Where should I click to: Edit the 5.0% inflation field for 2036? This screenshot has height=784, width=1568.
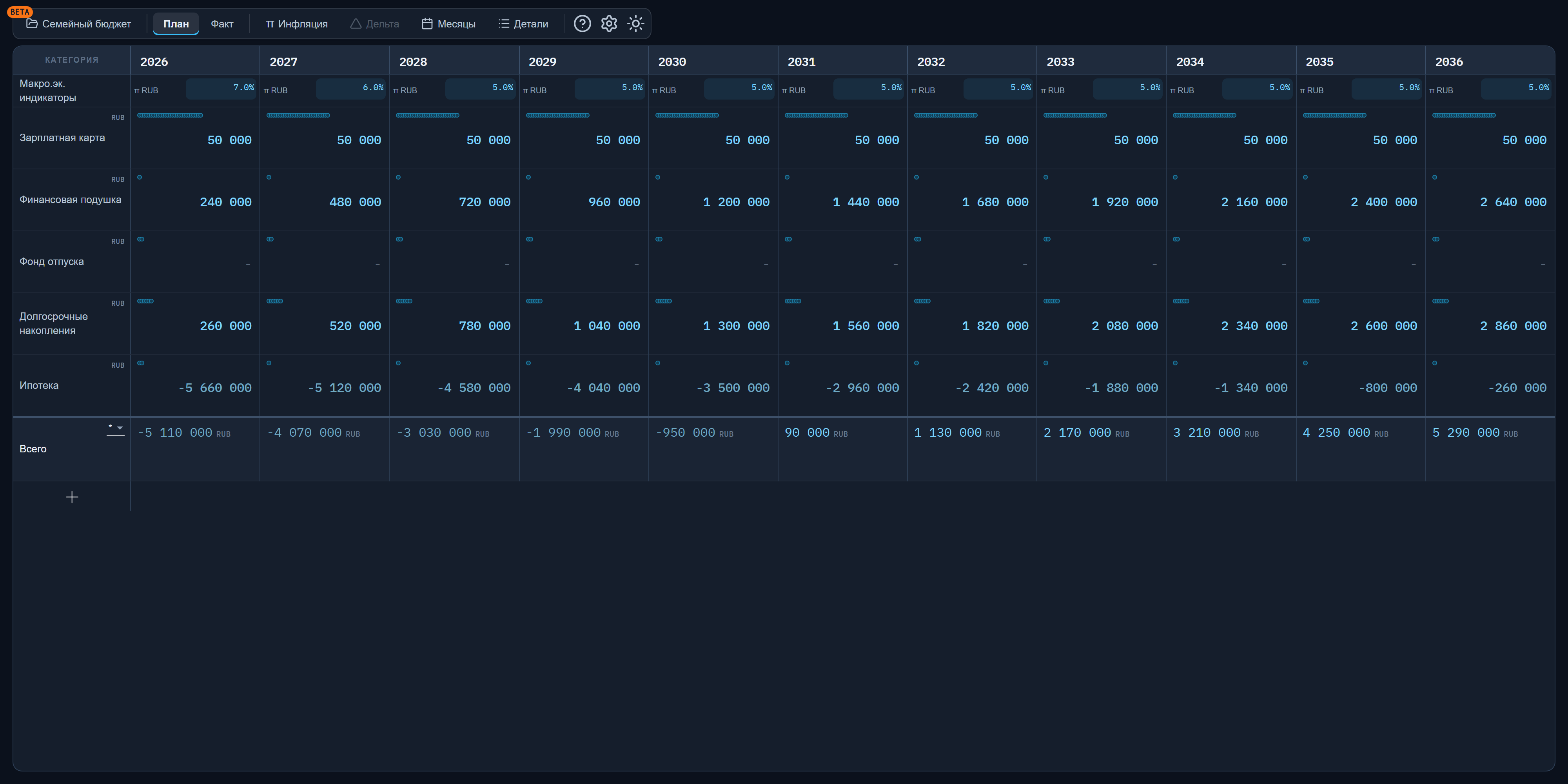(x=1516, y=88)
